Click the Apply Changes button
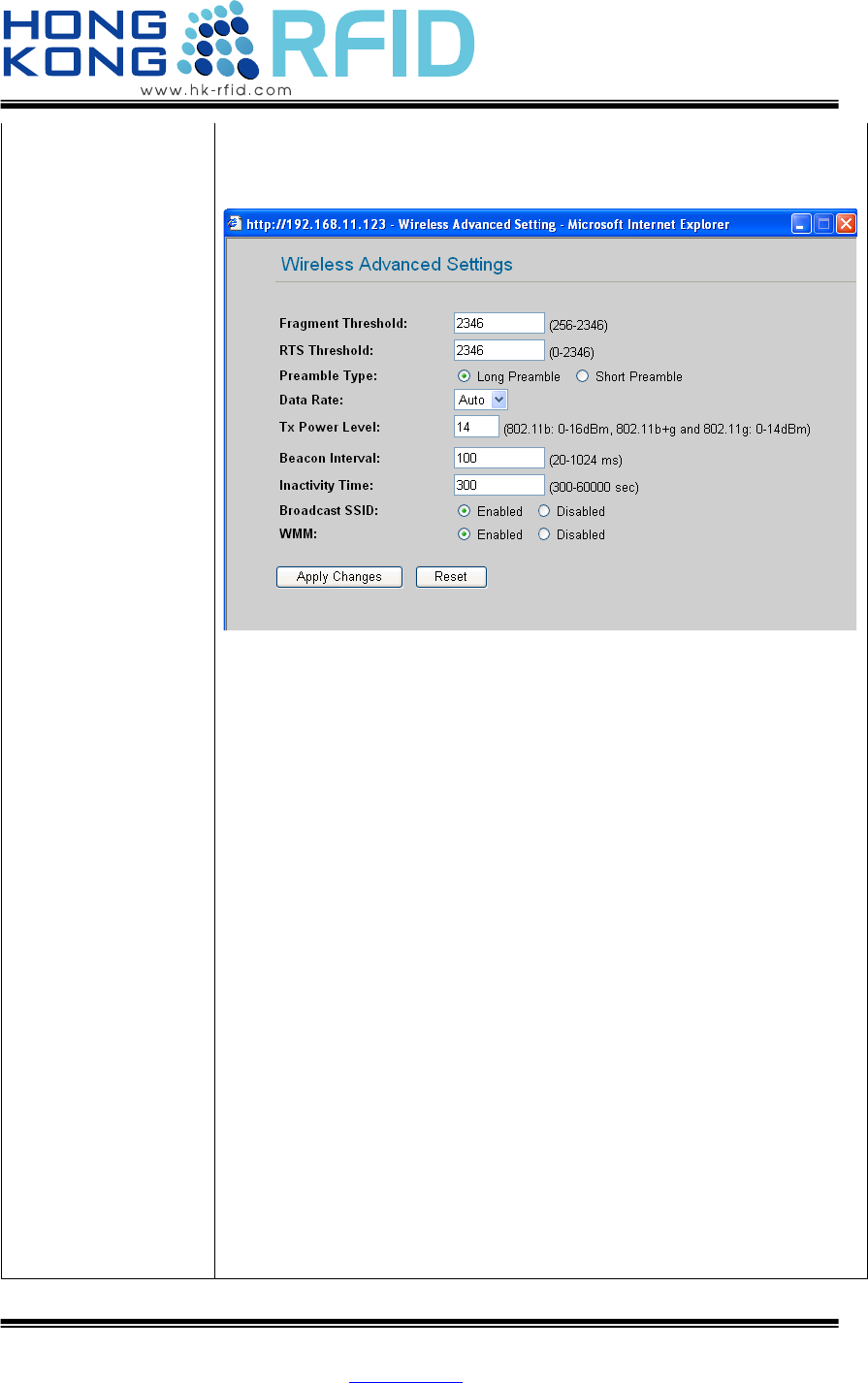868x1383 pixels. click(339, 577)
